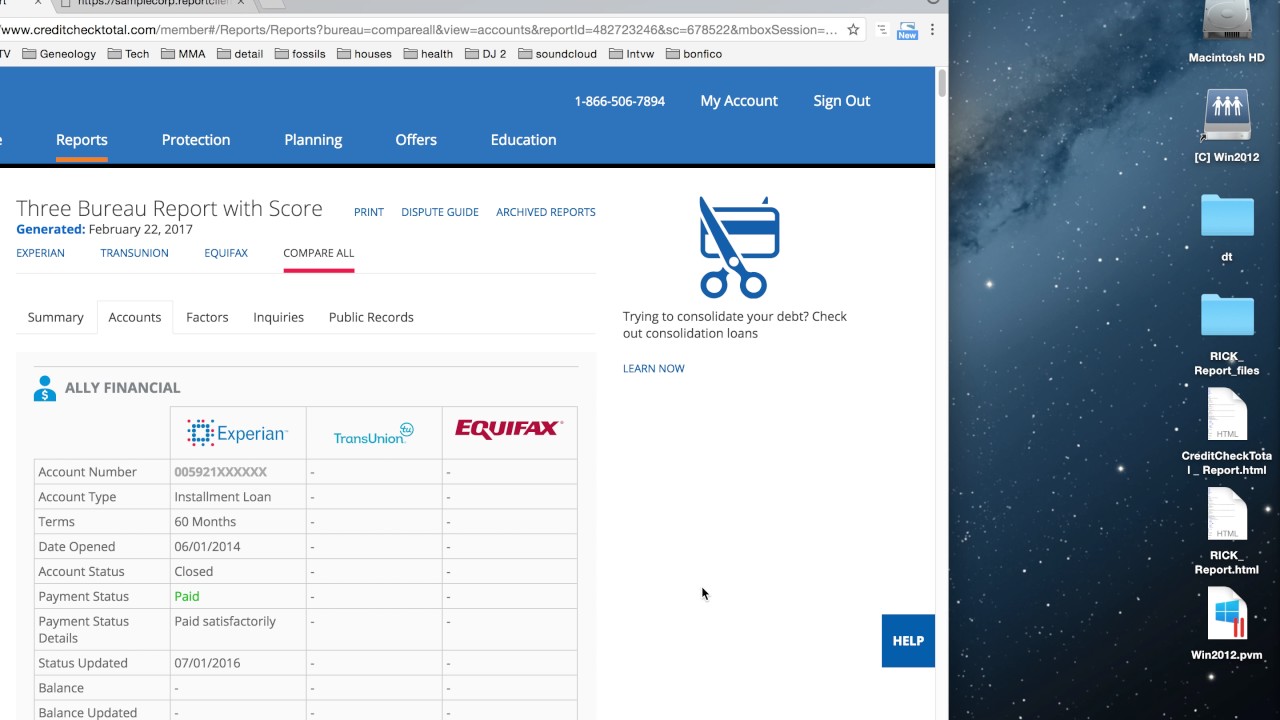This screenshot has height=720, width=1280.
Task: Click the scissors cutting credit card graphic
Action: (x=739, y=247)
